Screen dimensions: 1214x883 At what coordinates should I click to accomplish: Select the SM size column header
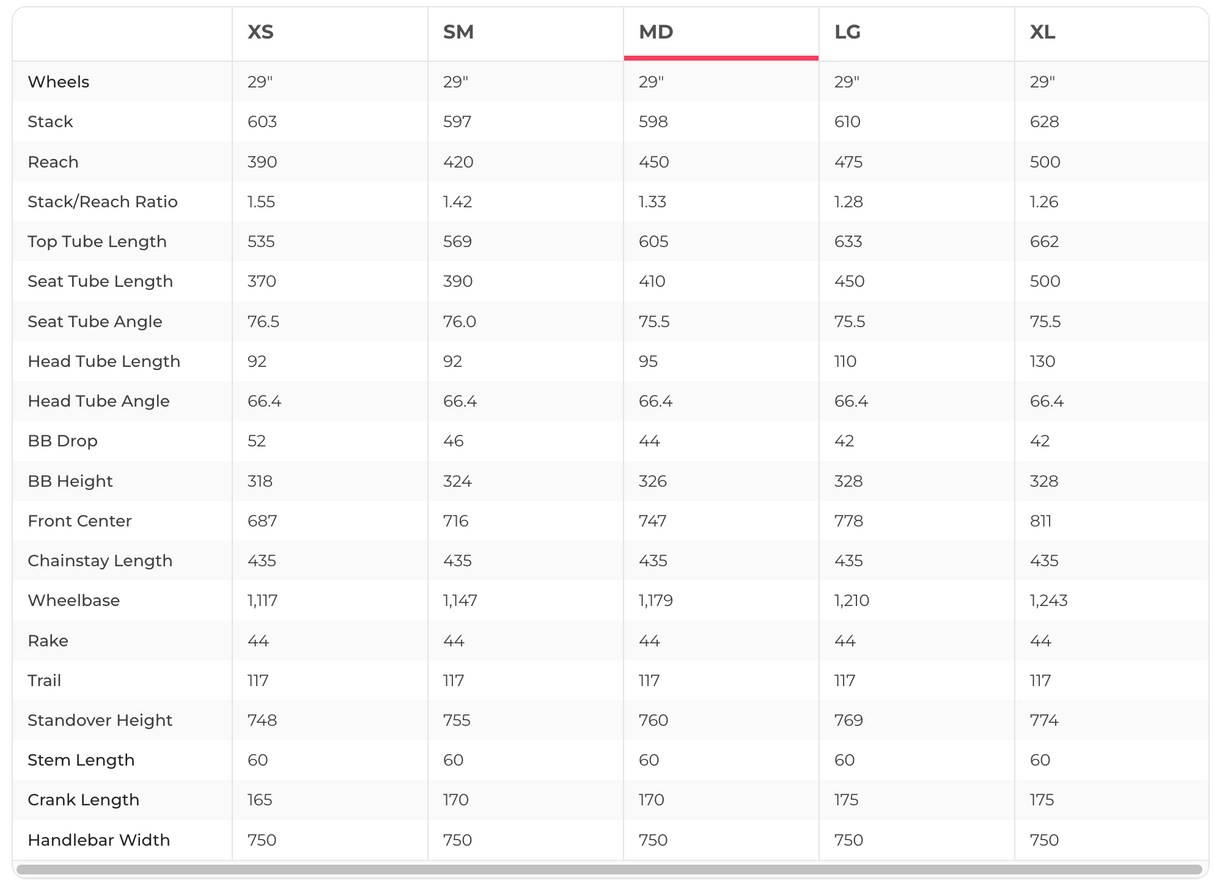click(458, 32)
